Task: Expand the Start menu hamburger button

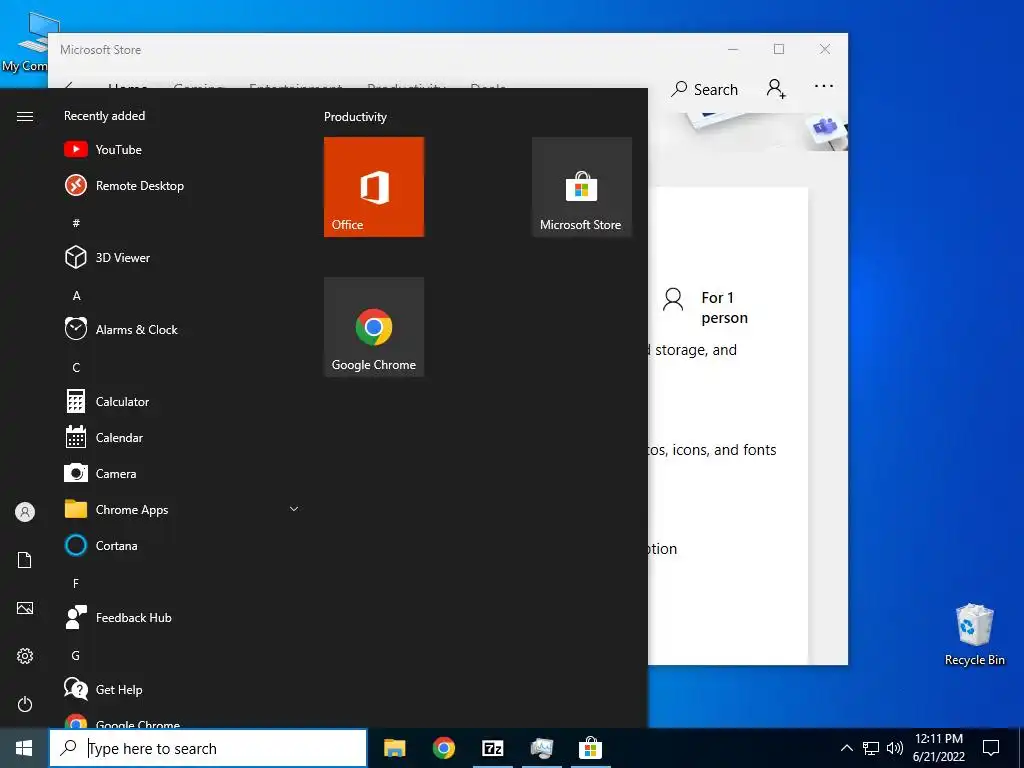Action: tap(25, 116)
